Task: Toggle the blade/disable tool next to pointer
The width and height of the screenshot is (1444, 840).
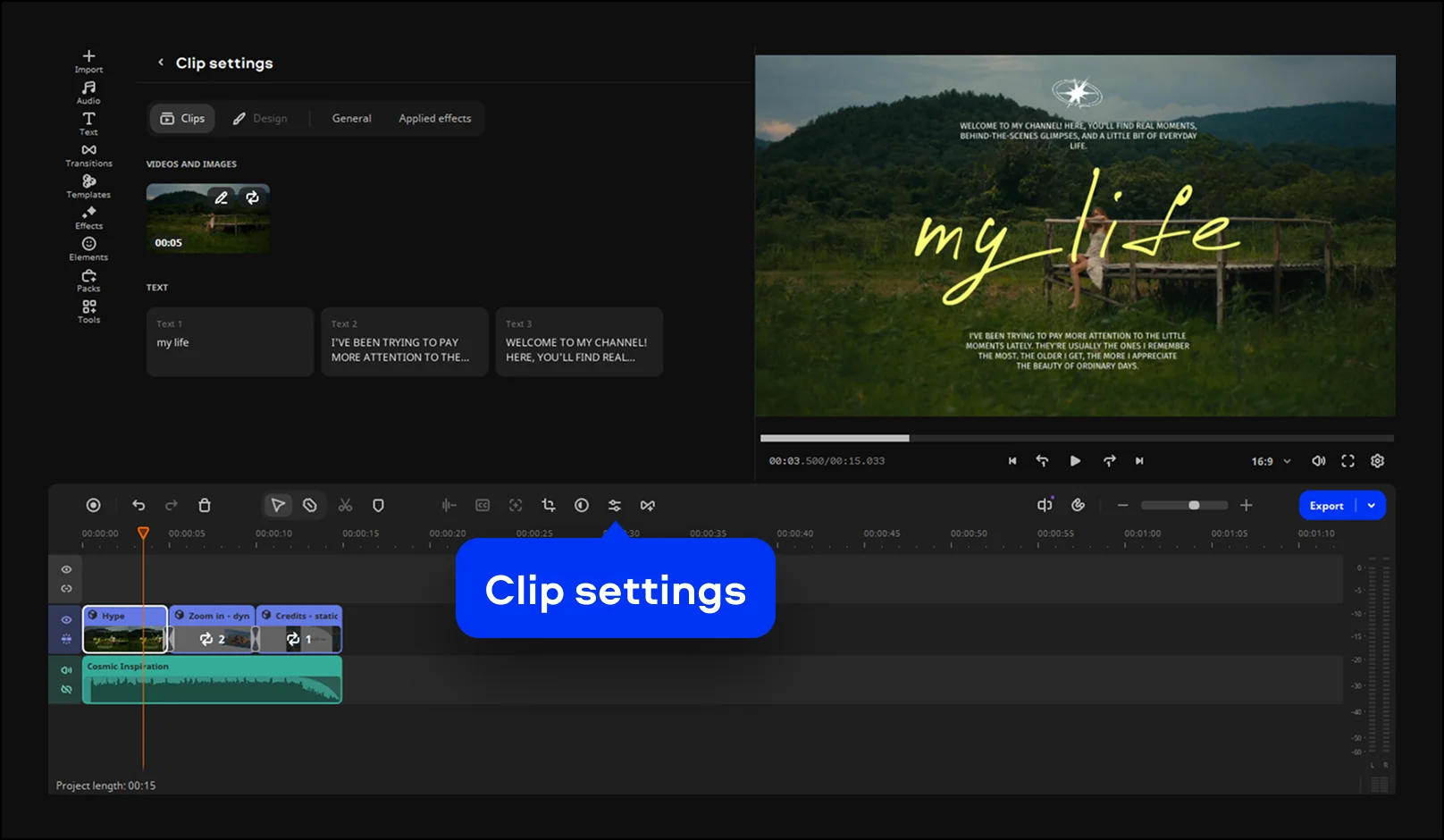Action: click(310, 506)
